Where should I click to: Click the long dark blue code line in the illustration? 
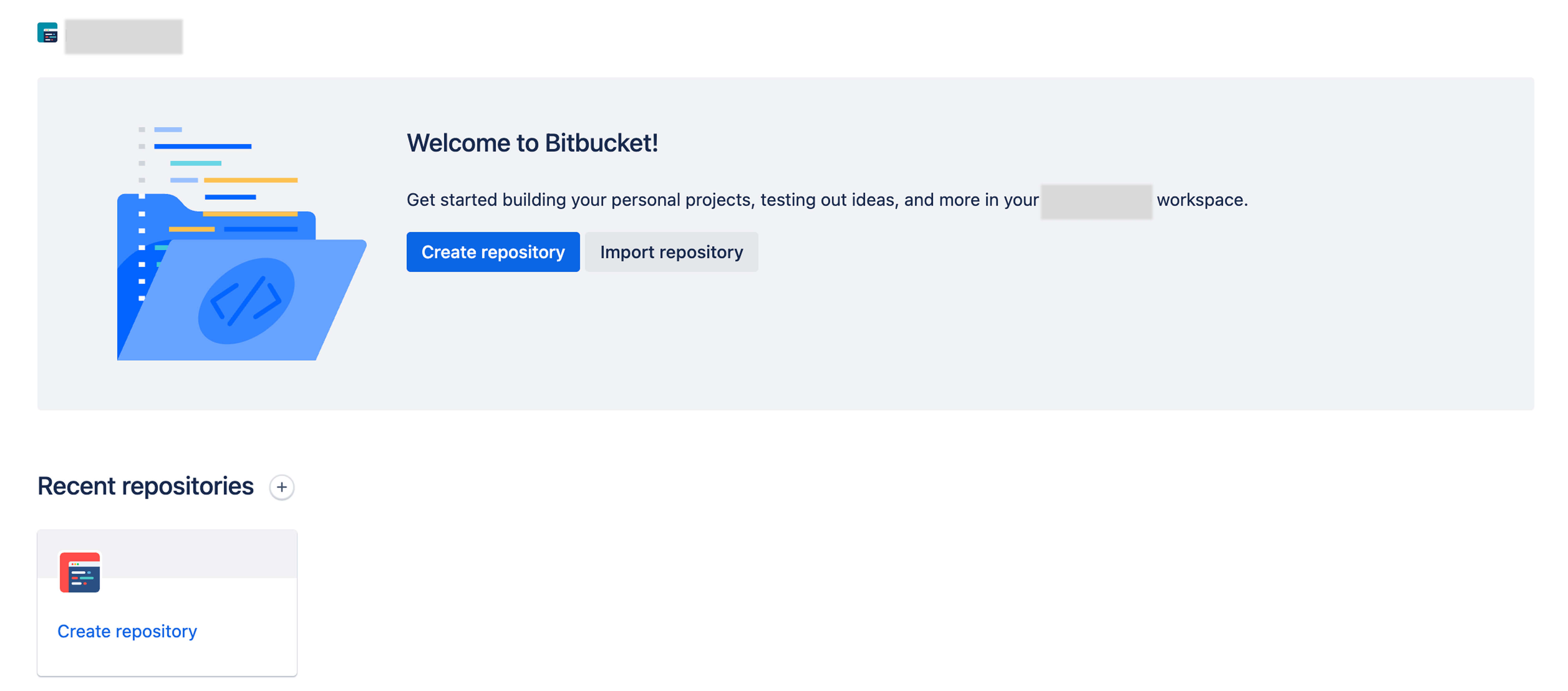[x=203, y=146]
